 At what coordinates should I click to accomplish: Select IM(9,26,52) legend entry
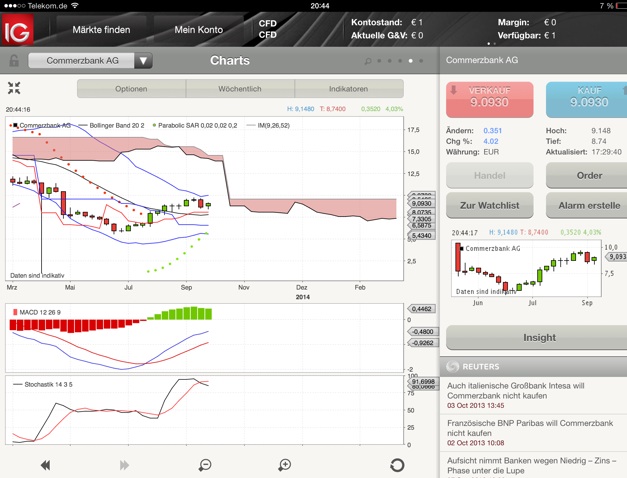click(268, 126)
